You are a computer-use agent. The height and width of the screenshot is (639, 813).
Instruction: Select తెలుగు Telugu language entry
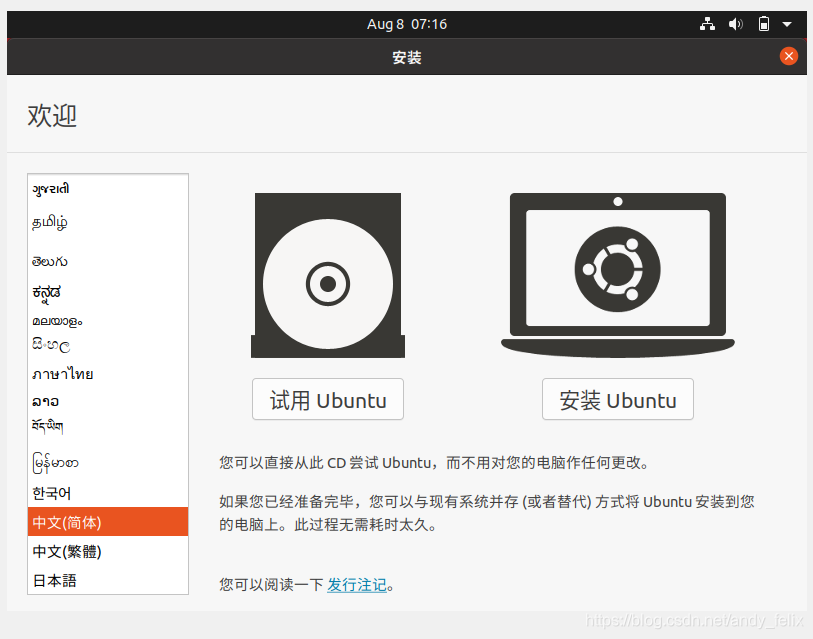click(x=108, y=261)
